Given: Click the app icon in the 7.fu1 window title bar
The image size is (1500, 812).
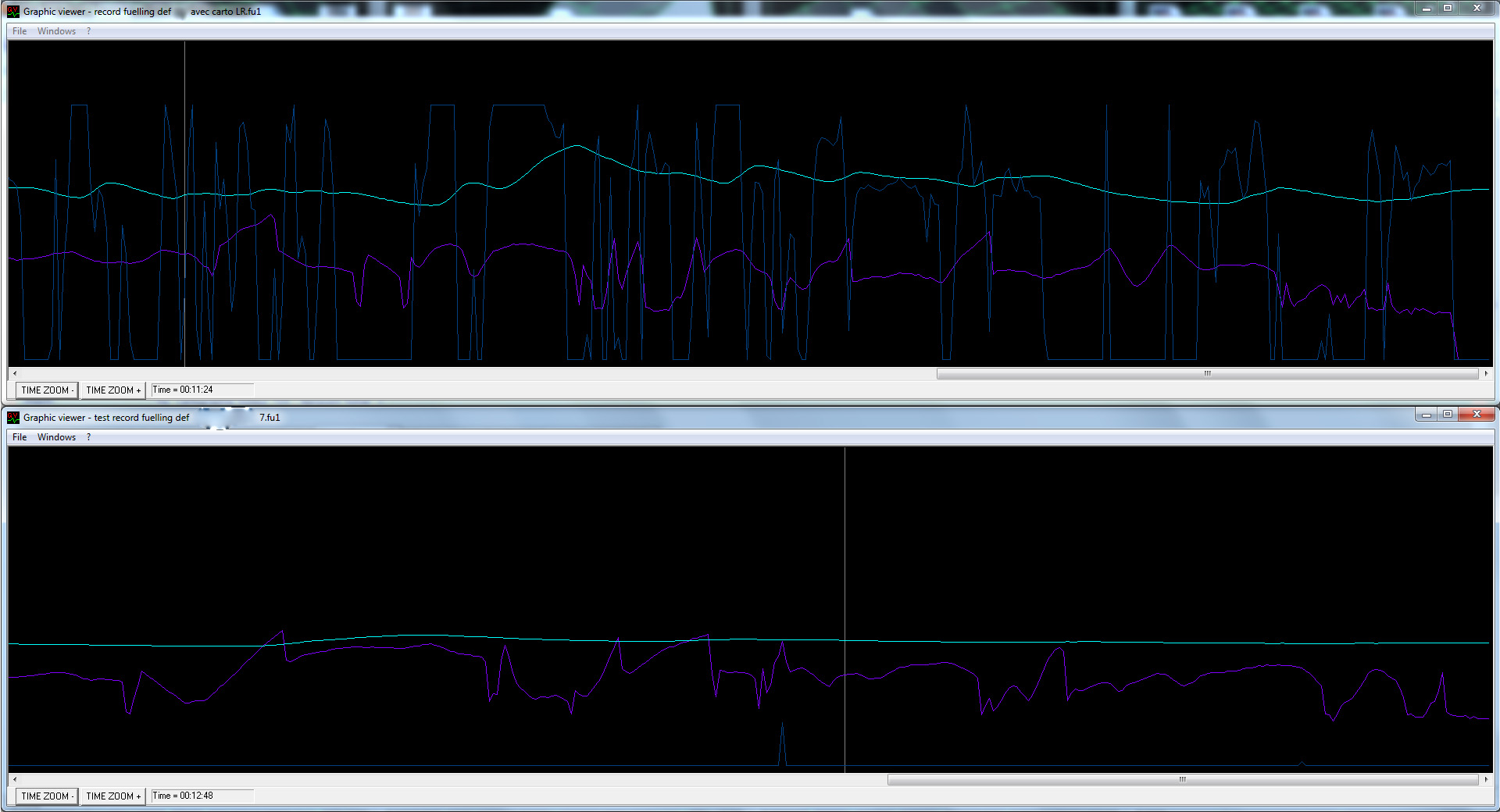Looking at the screenshot, I should (x=13, y=418).
